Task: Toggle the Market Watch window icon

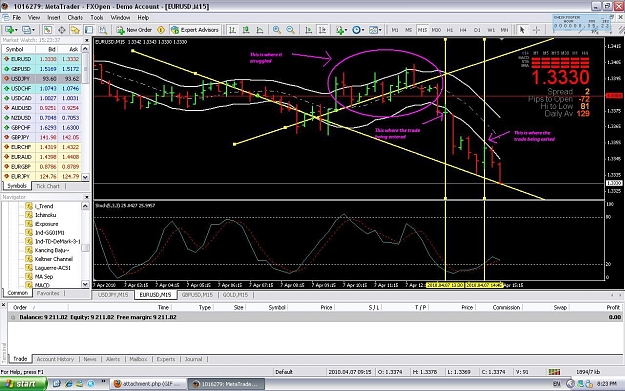Action: tap(48, 30)
